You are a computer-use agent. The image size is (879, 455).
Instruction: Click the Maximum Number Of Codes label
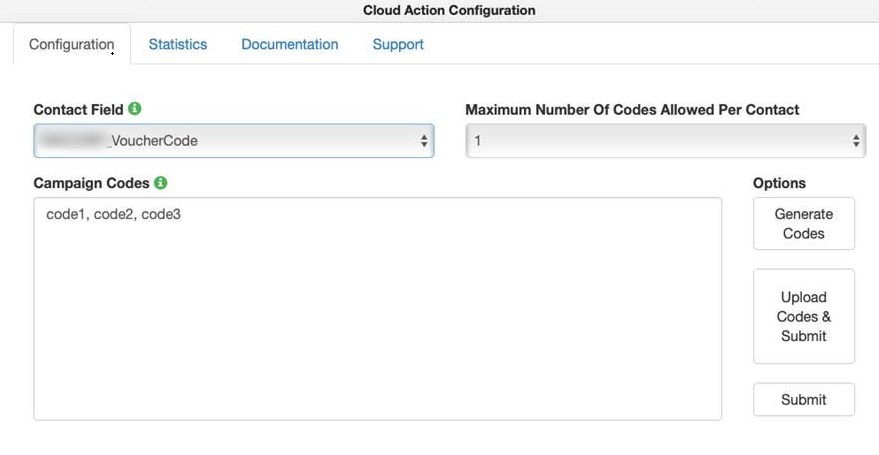click(x=632, y=110)
